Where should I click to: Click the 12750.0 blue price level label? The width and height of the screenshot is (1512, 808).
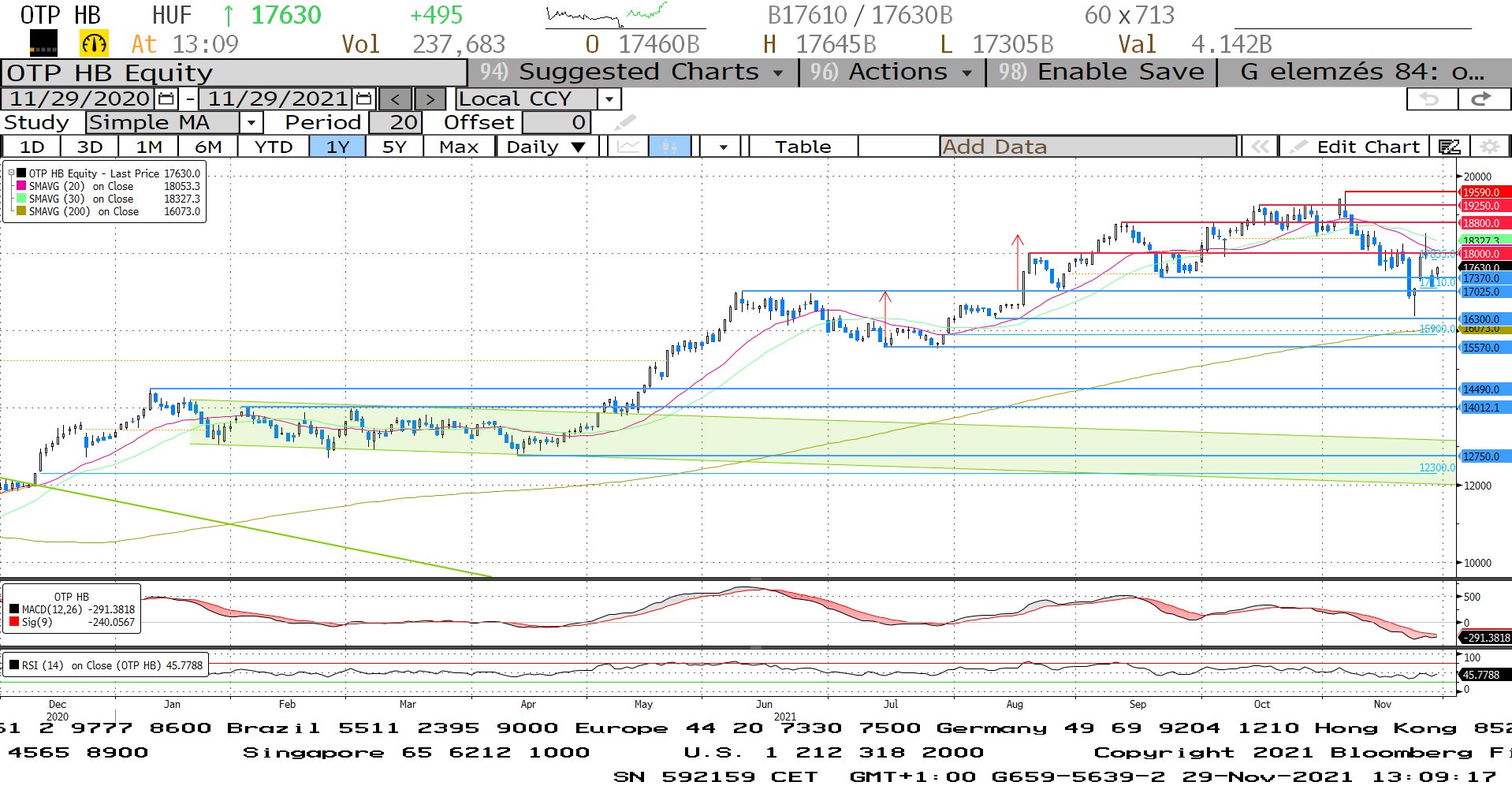tap(1485, 456)
